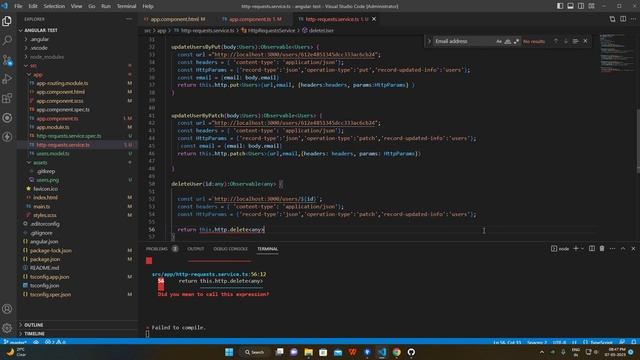Open the Help menu

tap(148, 6)
